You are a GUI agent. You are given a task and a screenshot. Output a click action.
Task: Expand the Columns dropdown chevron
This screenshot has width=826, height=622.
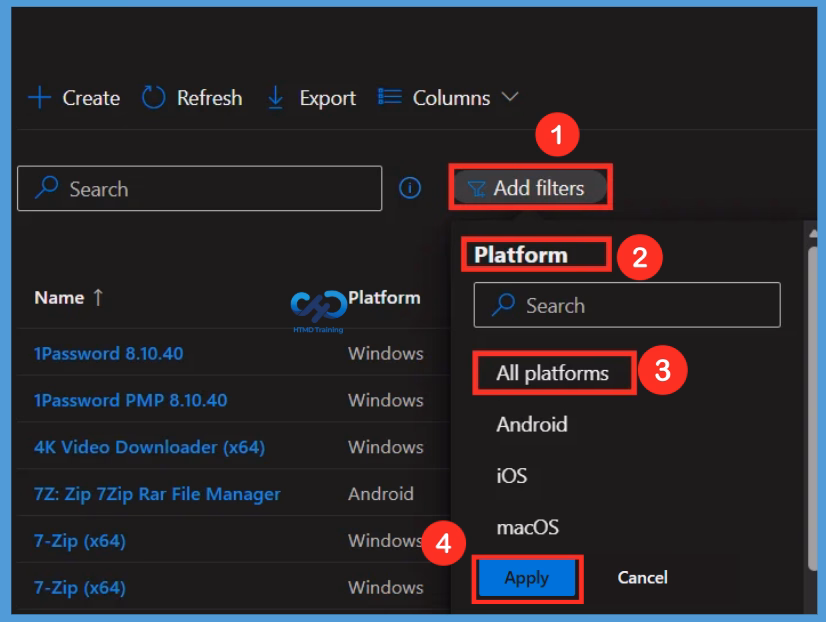coord(510,97)
